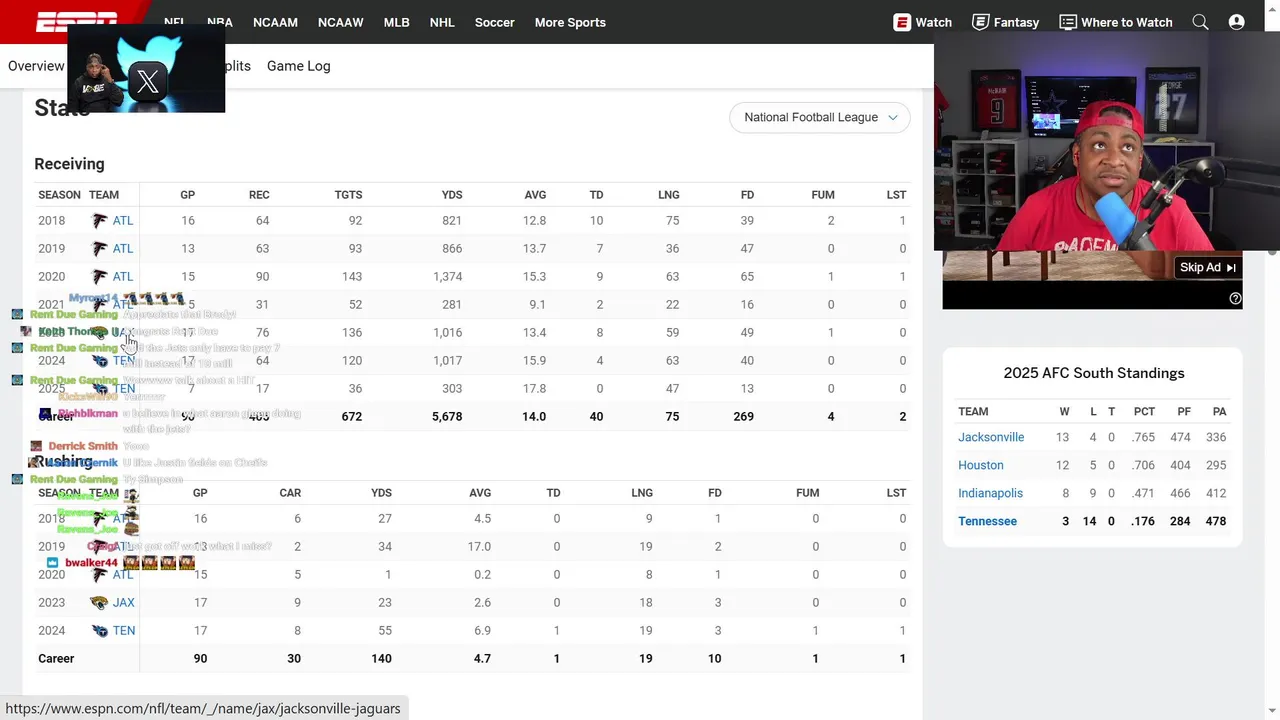
Task: Open Tennessee in AFC South standings
Action: coord(987,521)
